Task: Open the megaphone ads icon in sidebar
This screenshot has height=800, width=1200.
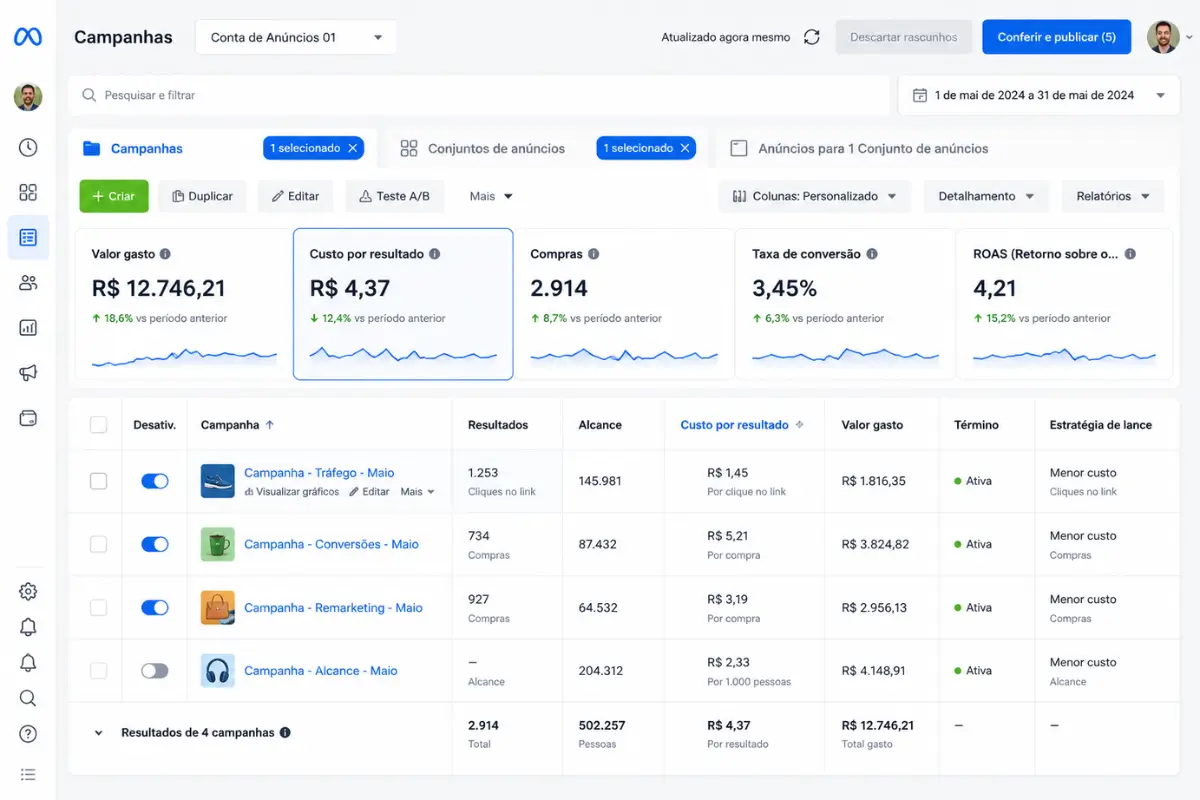Action: [x=28, y=373]
